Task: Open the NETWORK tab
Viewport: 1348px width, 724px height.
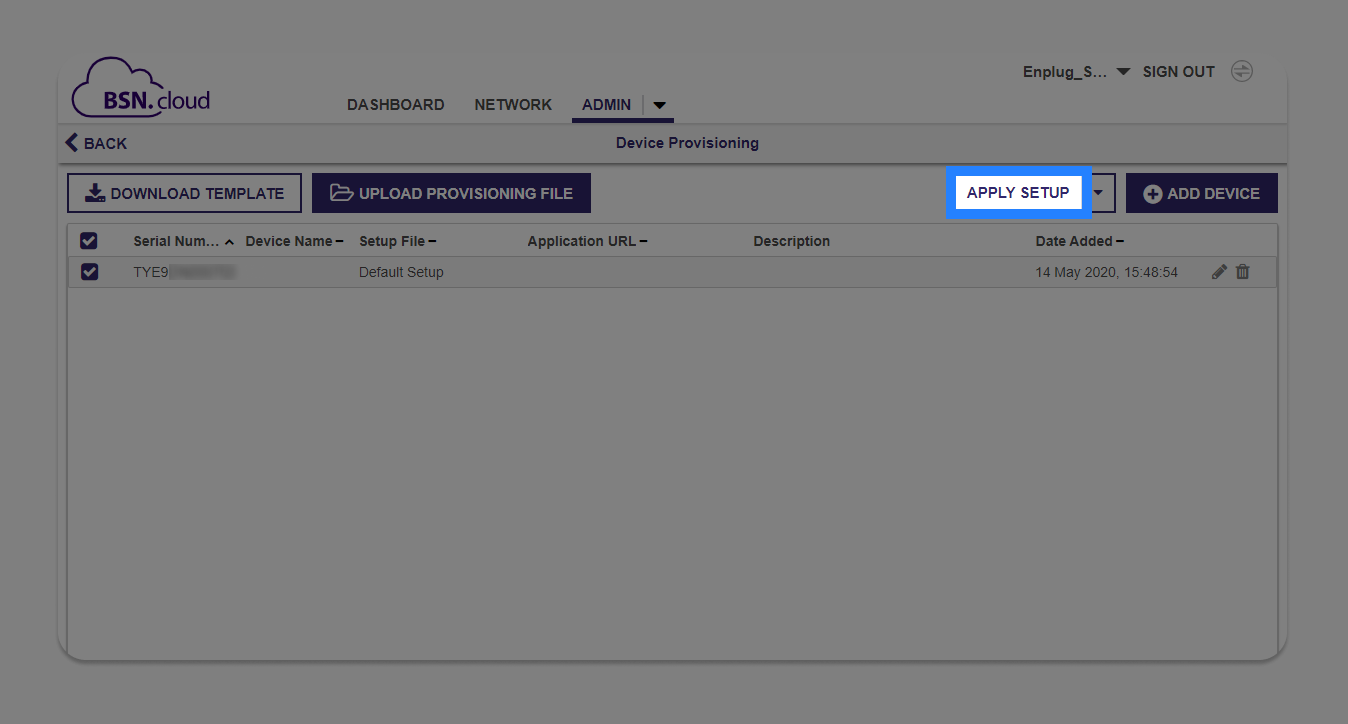Action: click(x=513, y=104)
